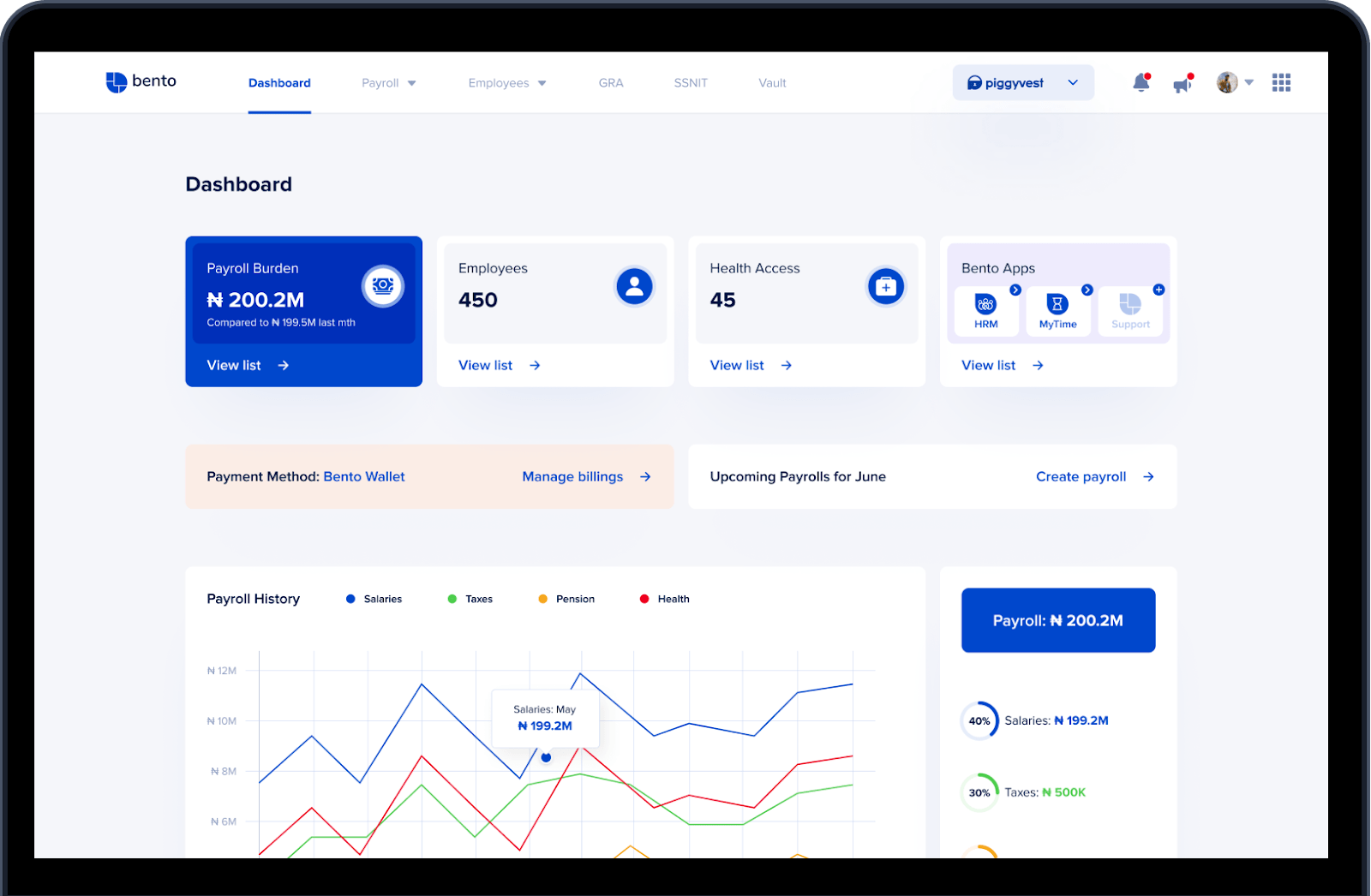
Task: Click Create payroll for June
Action: [1081, 476]
